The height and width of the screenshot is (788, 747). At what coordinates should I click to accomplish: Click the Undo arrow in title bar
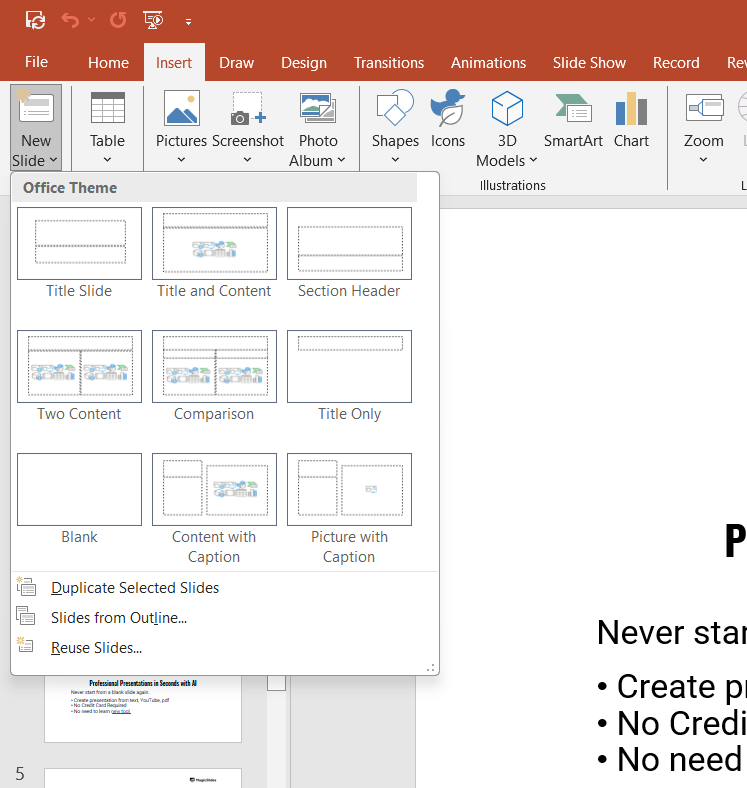[x=70, y=20]
